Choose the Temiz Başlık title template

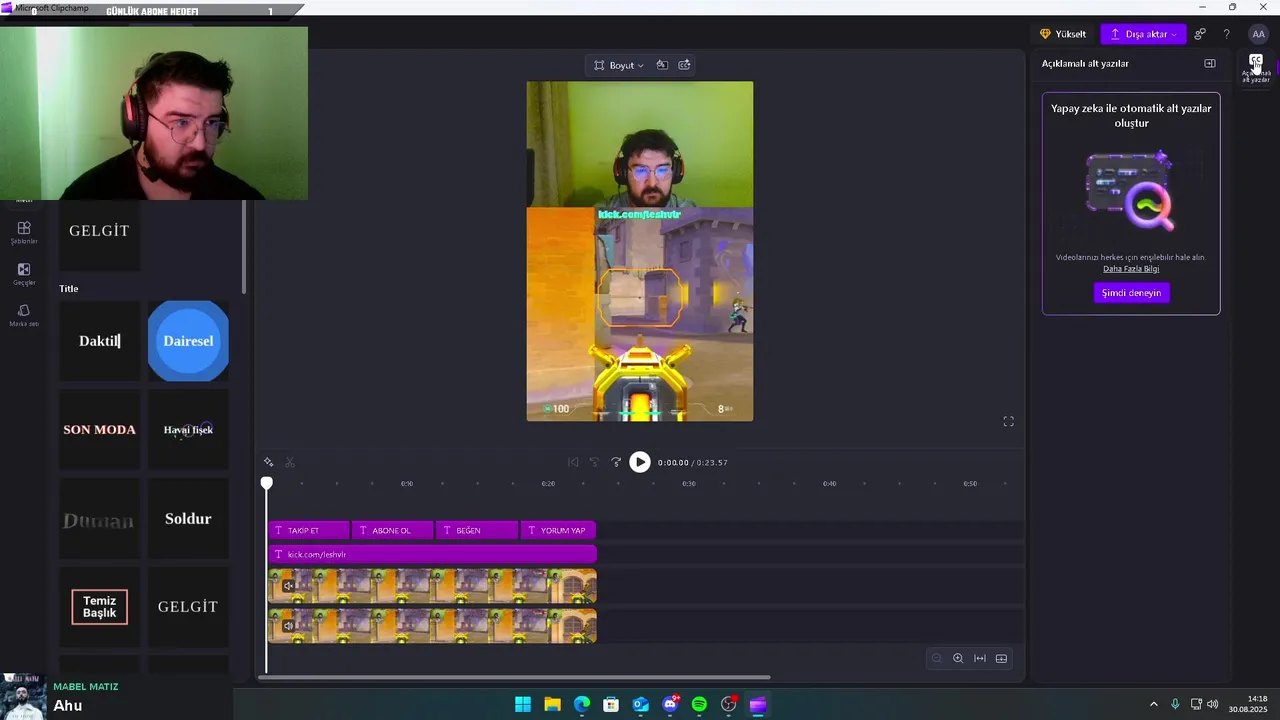pyautogui.click(x=100, y=607)
